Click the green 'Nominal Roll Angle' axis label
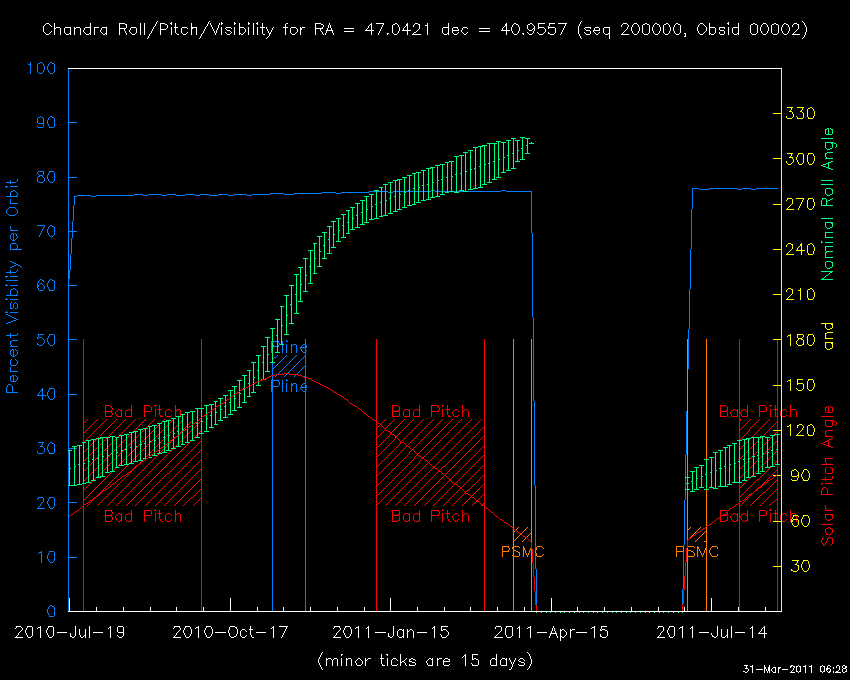 827,204
